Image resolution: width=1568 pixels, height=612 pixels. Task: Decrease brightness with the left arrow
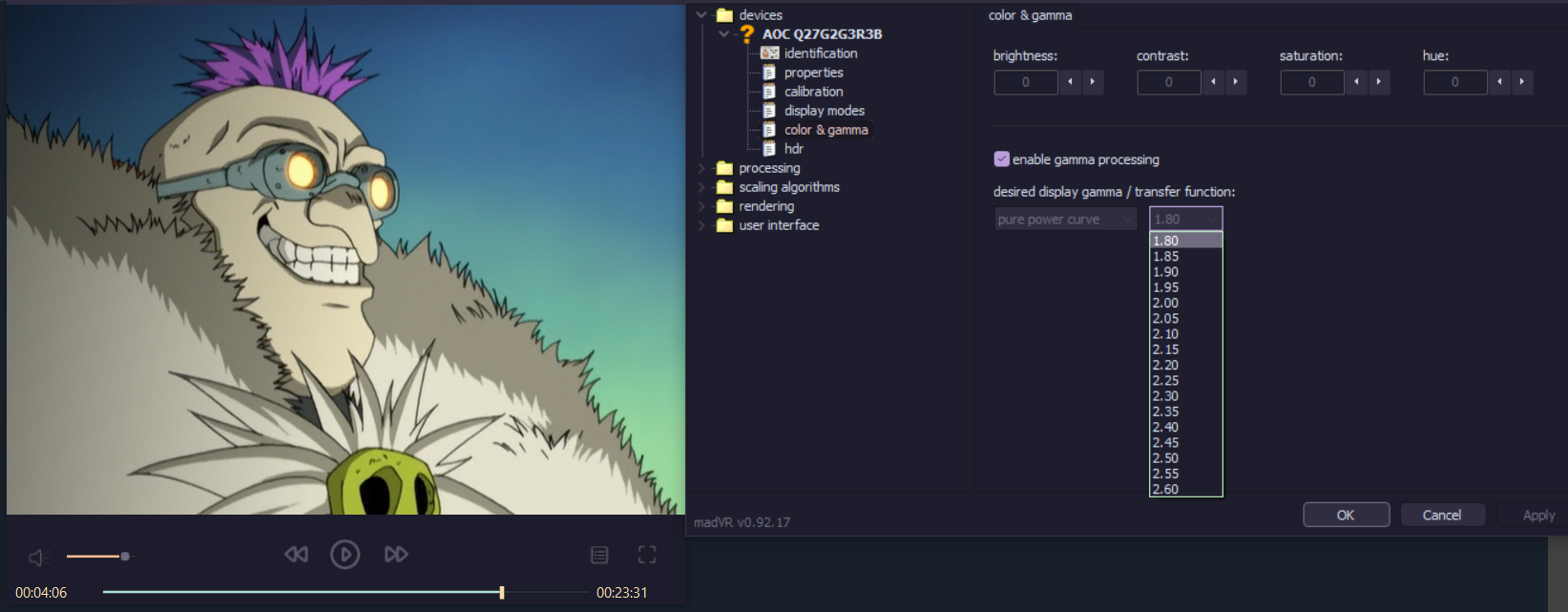click(1070, 82)
